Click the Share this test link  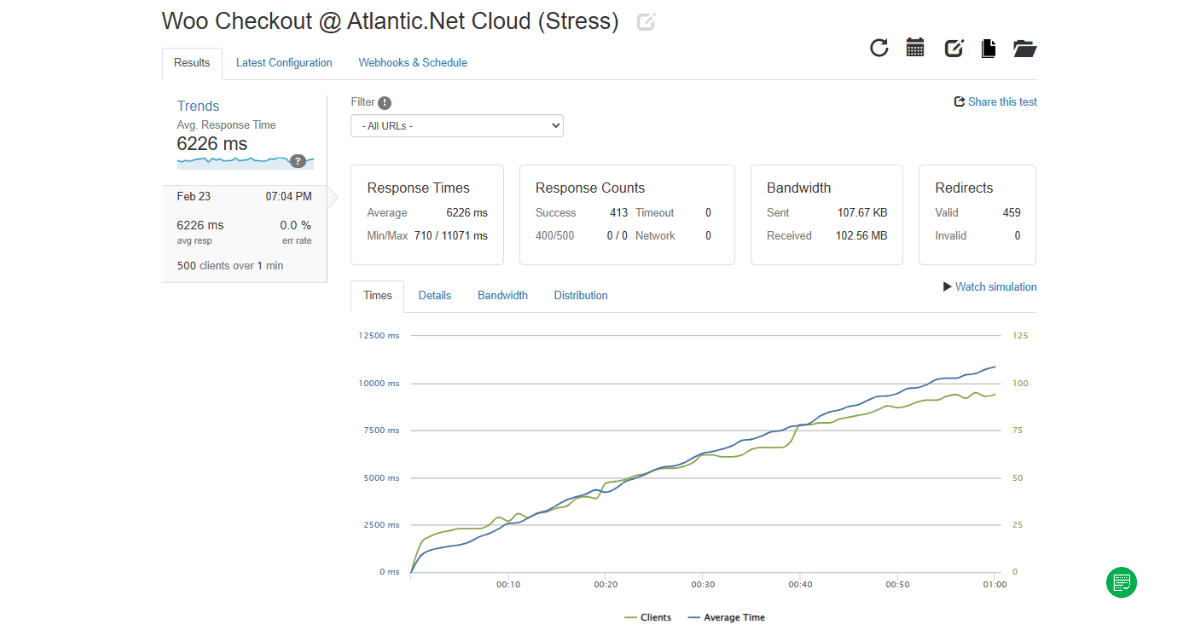click(996, 102)
